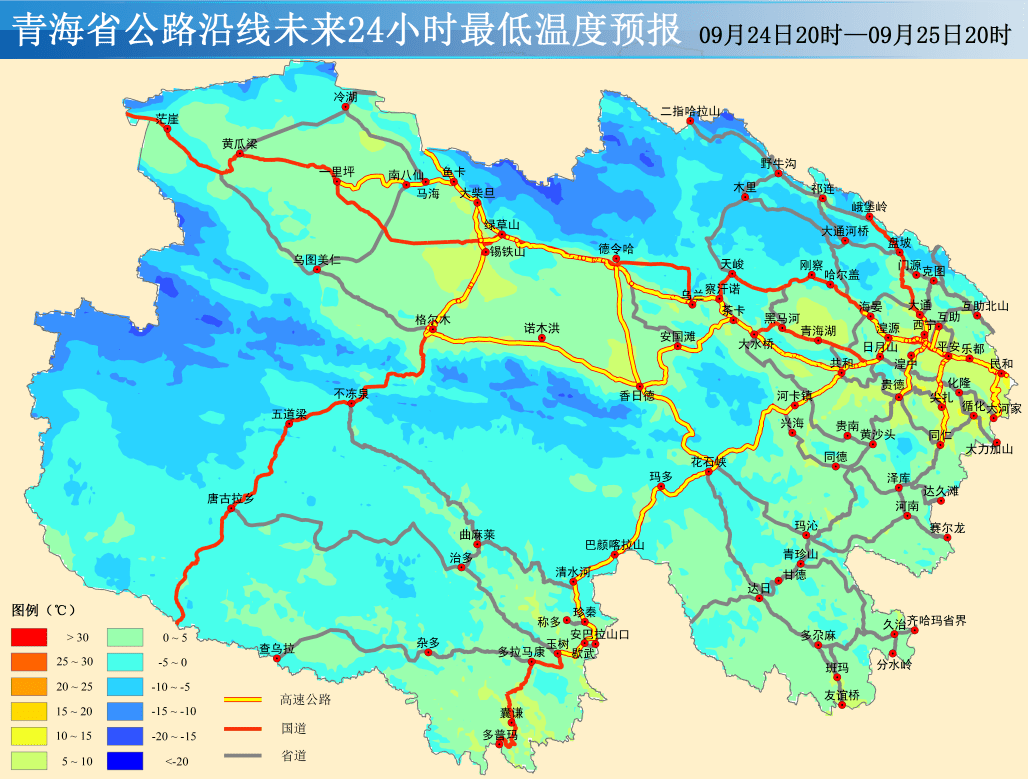The height and width of the screenshot is (779, 1028).
Task: Pick the 20~25 legend color box
Action: tap(29, 687)
